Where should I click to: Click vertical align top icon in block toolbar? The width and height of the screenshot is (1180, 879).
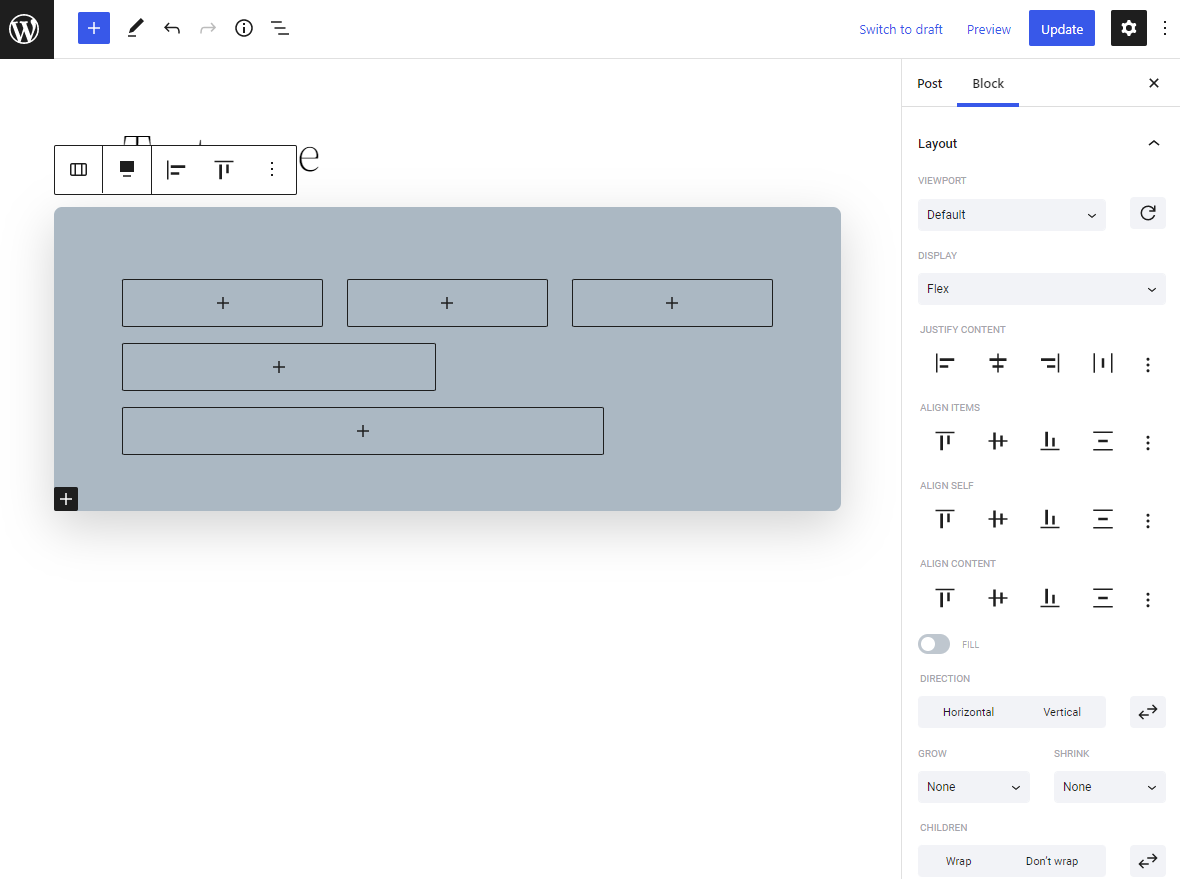(x=224, y=170)
